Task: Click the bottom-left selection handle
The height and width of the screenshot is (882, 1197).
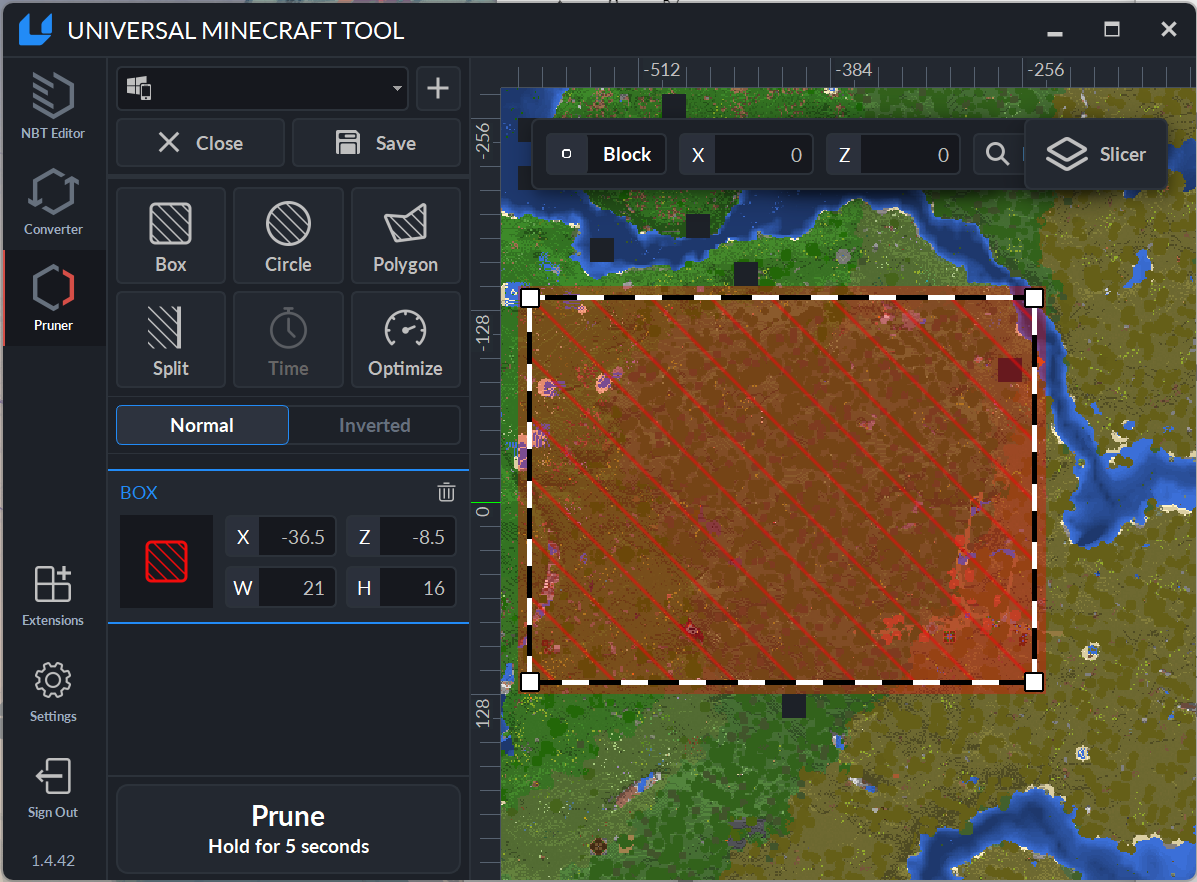Action: pyautogui.click(x=530, y=682)
